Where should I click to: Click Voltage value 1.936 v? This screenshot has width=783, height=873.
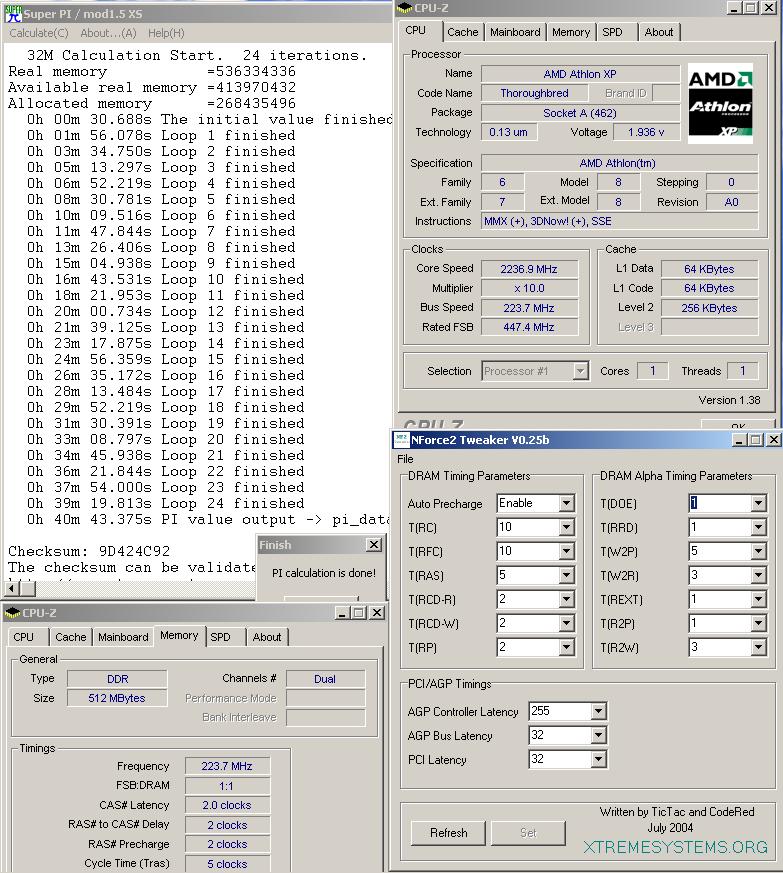[646, 132]
